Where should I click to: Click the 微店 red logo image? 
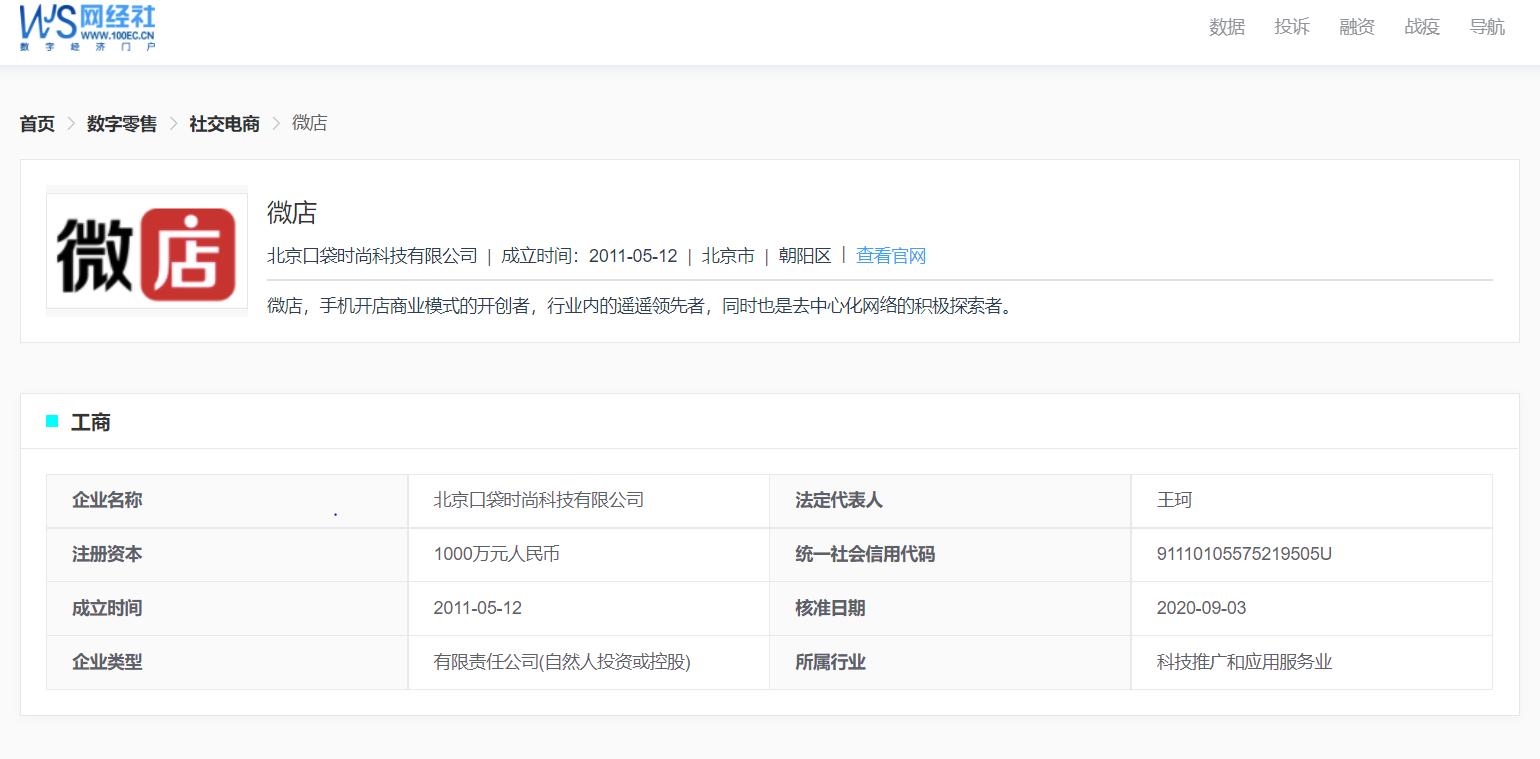pos(146,249)
